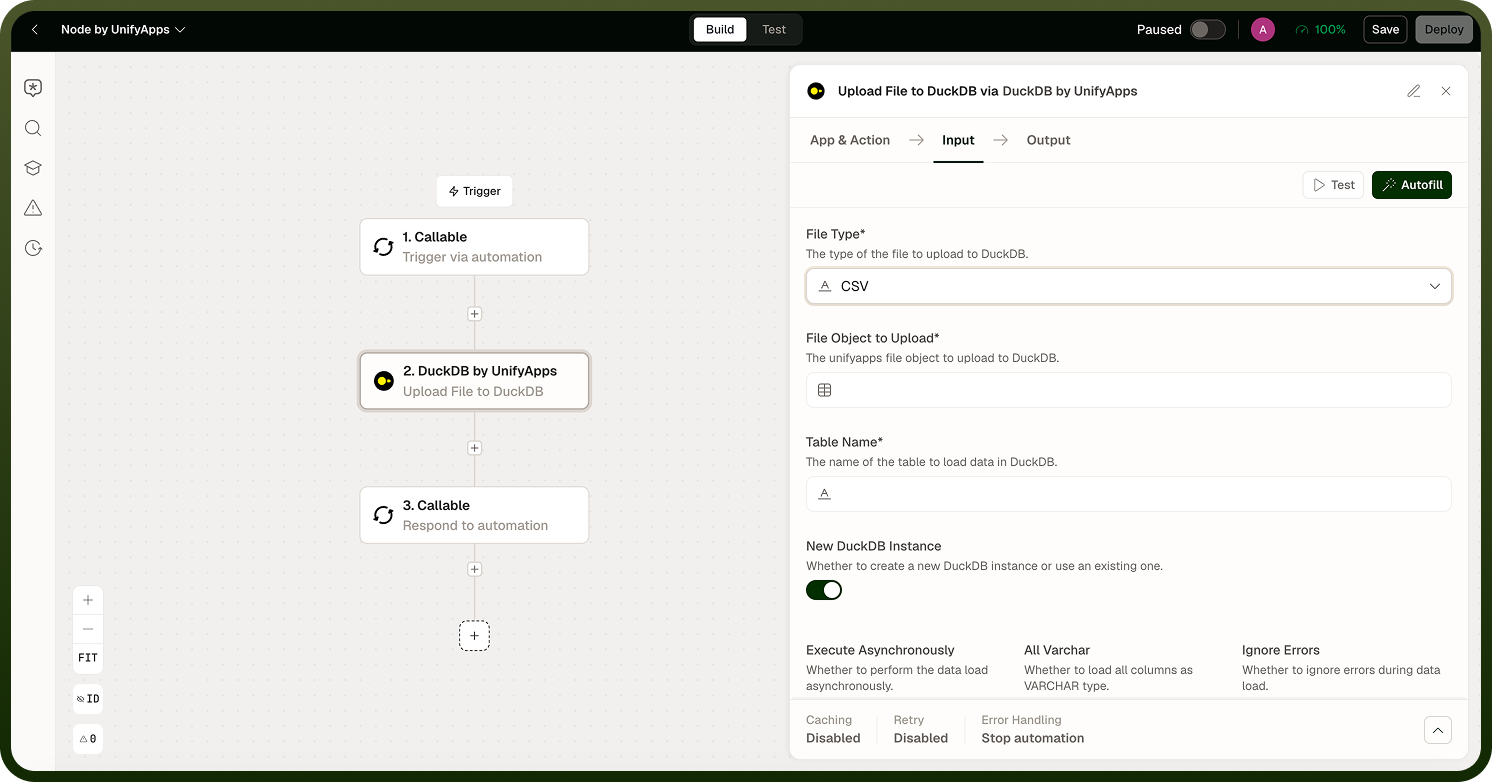1492x782 pixels.
Task: Select the 3. Callable respond node
Action: click(x=475, y=515)
